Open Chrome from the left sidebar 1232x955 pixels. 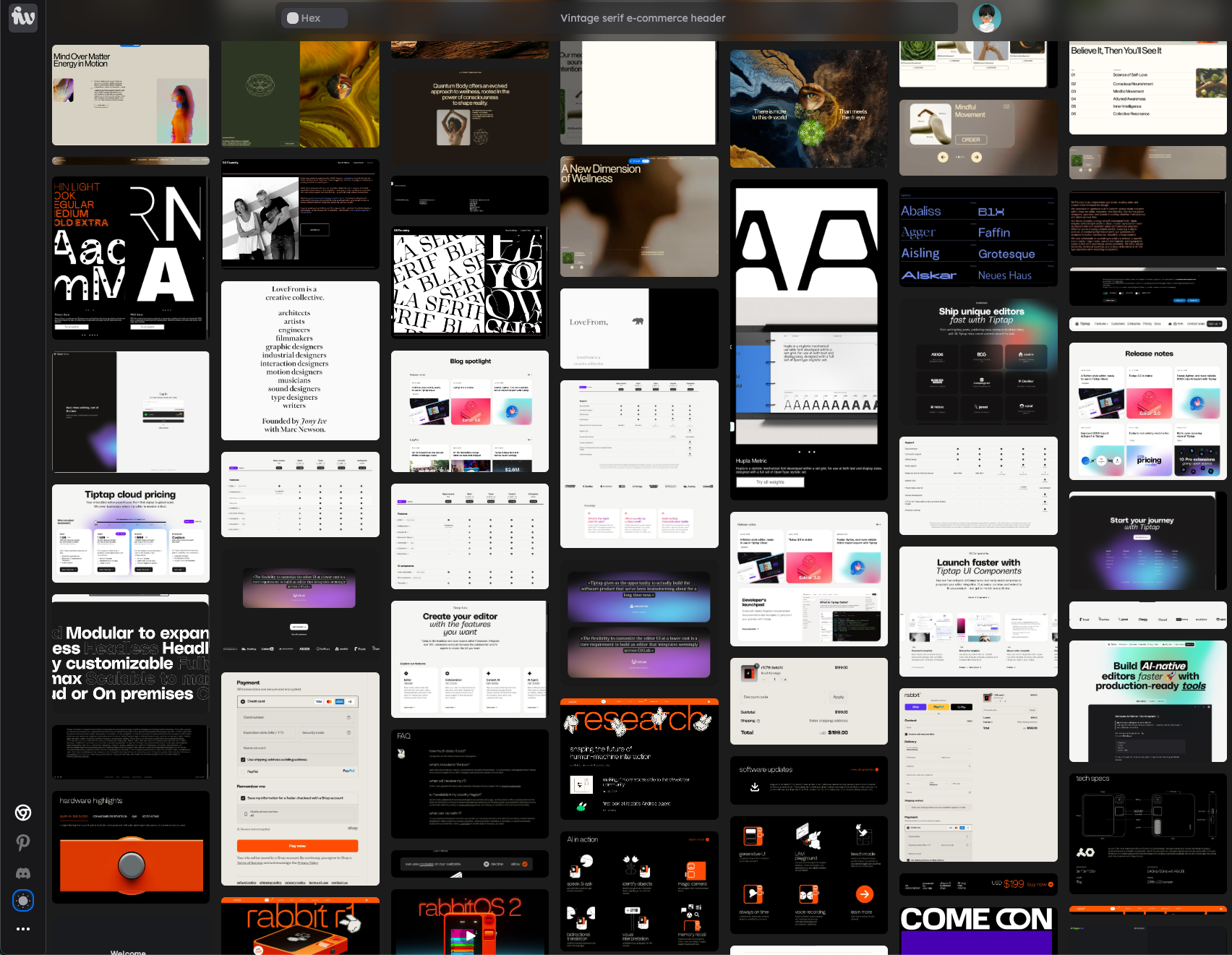click(22, 813)
